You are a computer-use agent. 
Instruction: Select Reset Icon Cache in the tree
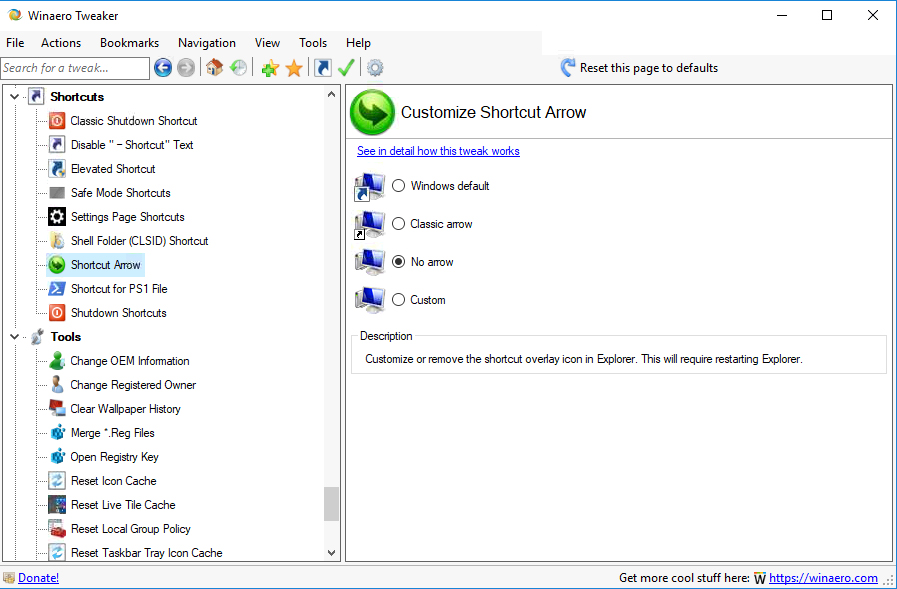click(113, 481)
